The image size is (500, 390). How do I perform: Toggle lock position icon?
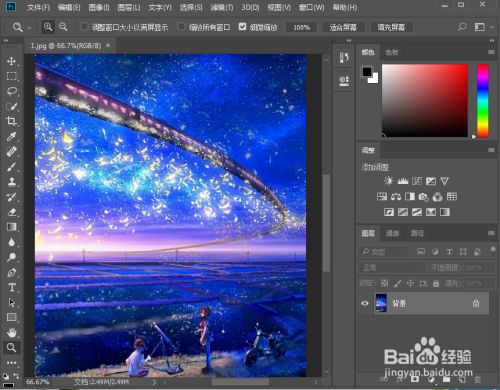click(x=410, y=283)
